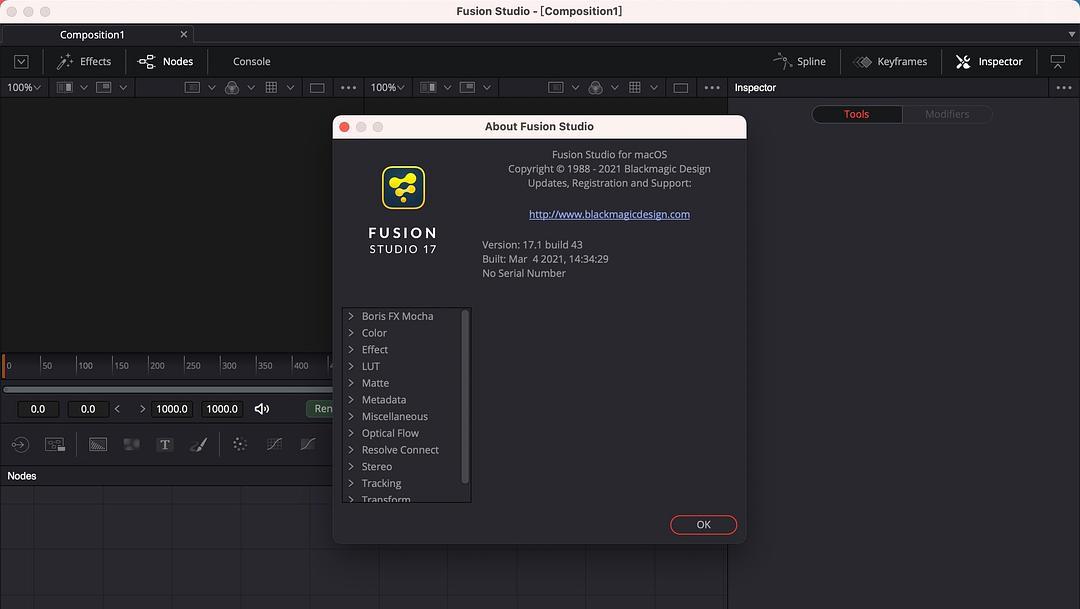Open the blackmagicdesign.com link
The width and height of the screenshot is (1080, 609).
click(x=609, y=214)
